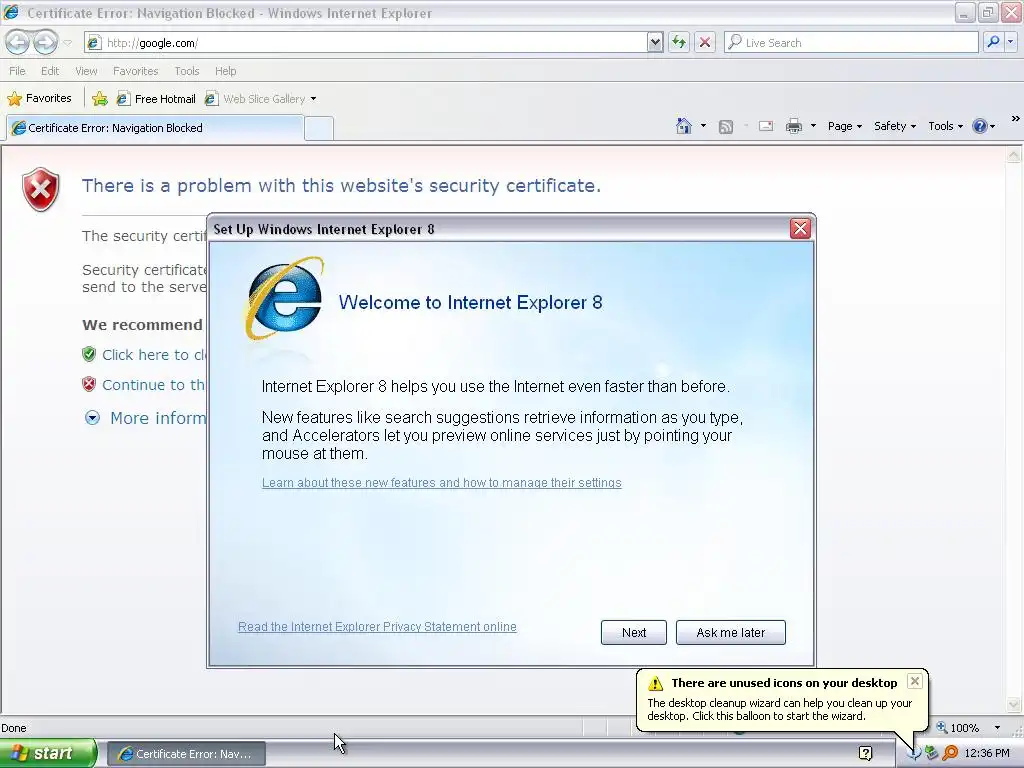Screen dimensions: 1024x768
Task: Click the orange magnifier tray icon
Action: pyautogui.click(x=950, y=753)
